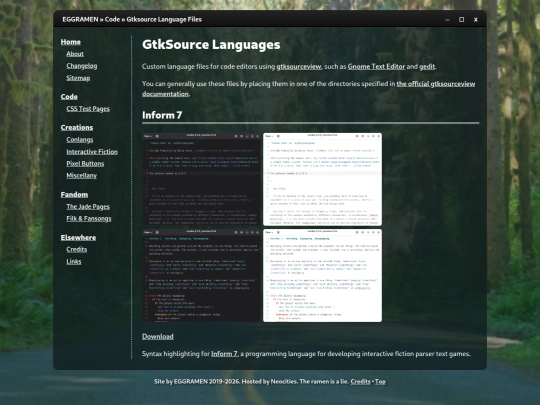Image resolution: width=540 pixels, height=405 pixels.
Task: View top-right light theme screenshot thumbnail
Action: pos(322,179)
